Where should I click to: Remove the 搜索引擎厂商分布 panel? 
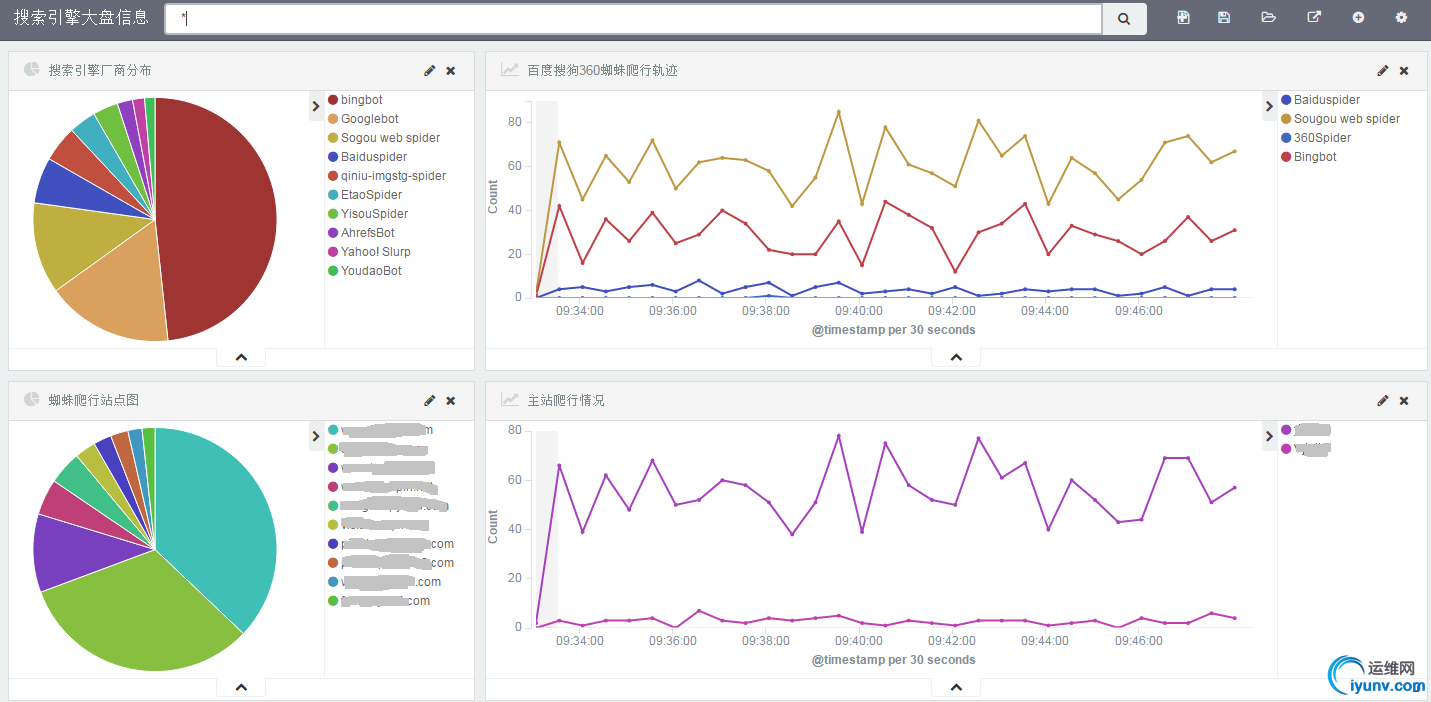tap(451, 71)
